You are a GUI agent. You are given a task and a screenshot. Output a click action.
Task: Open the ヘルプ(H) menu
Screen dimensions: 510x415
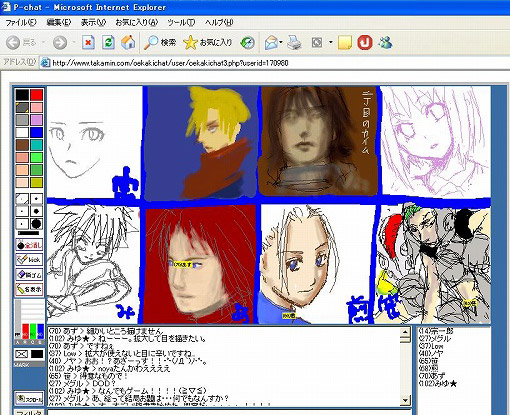(219, 23)
